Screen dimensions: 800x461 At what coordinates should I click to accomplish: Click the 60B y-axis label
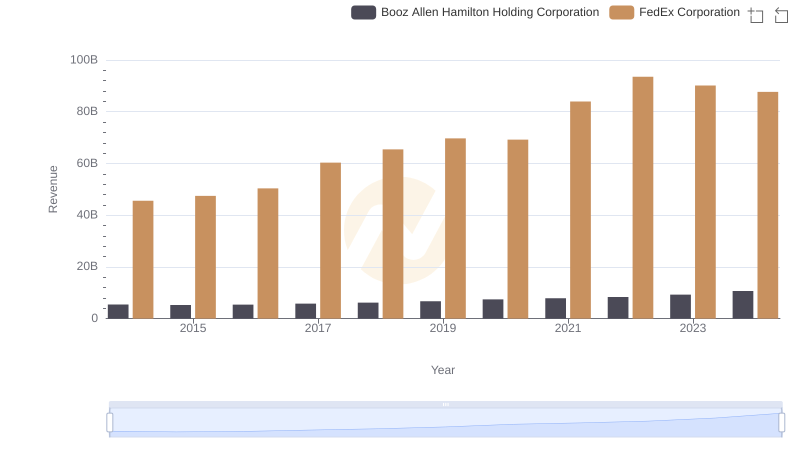pos(87,163)
